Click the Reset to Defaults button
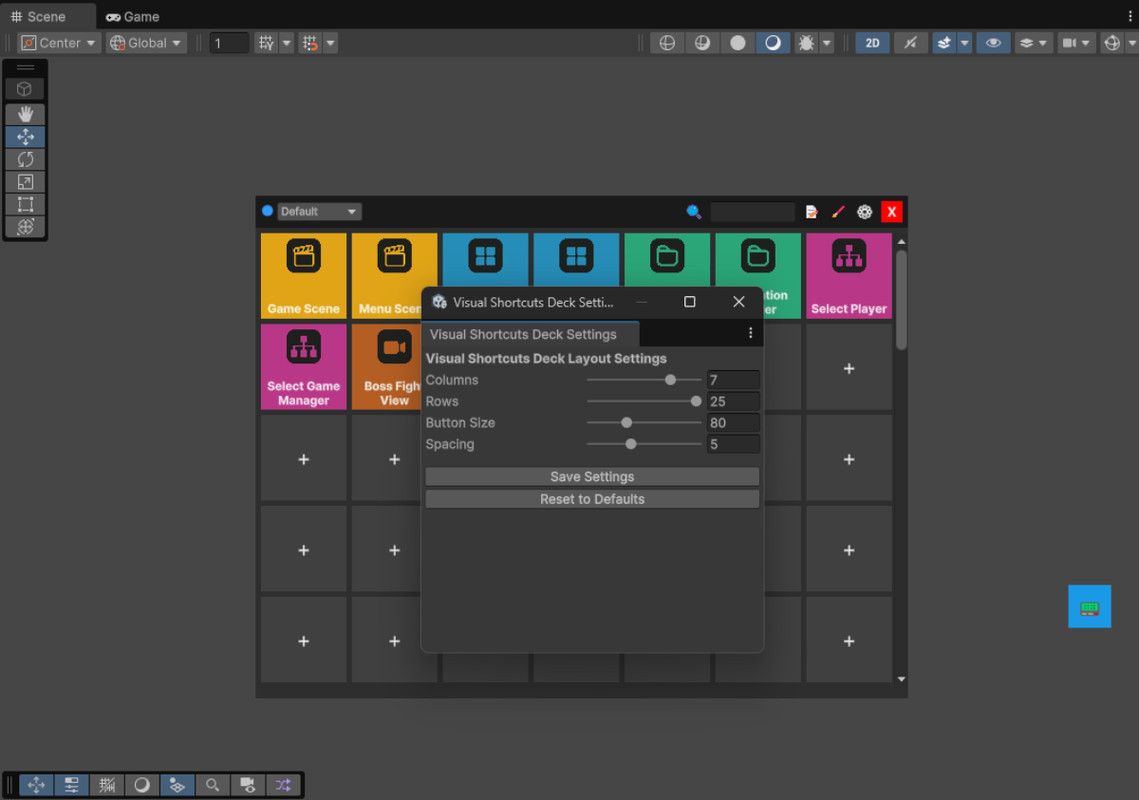Viewport: 1139px width, 800px height. pos(592,498)
